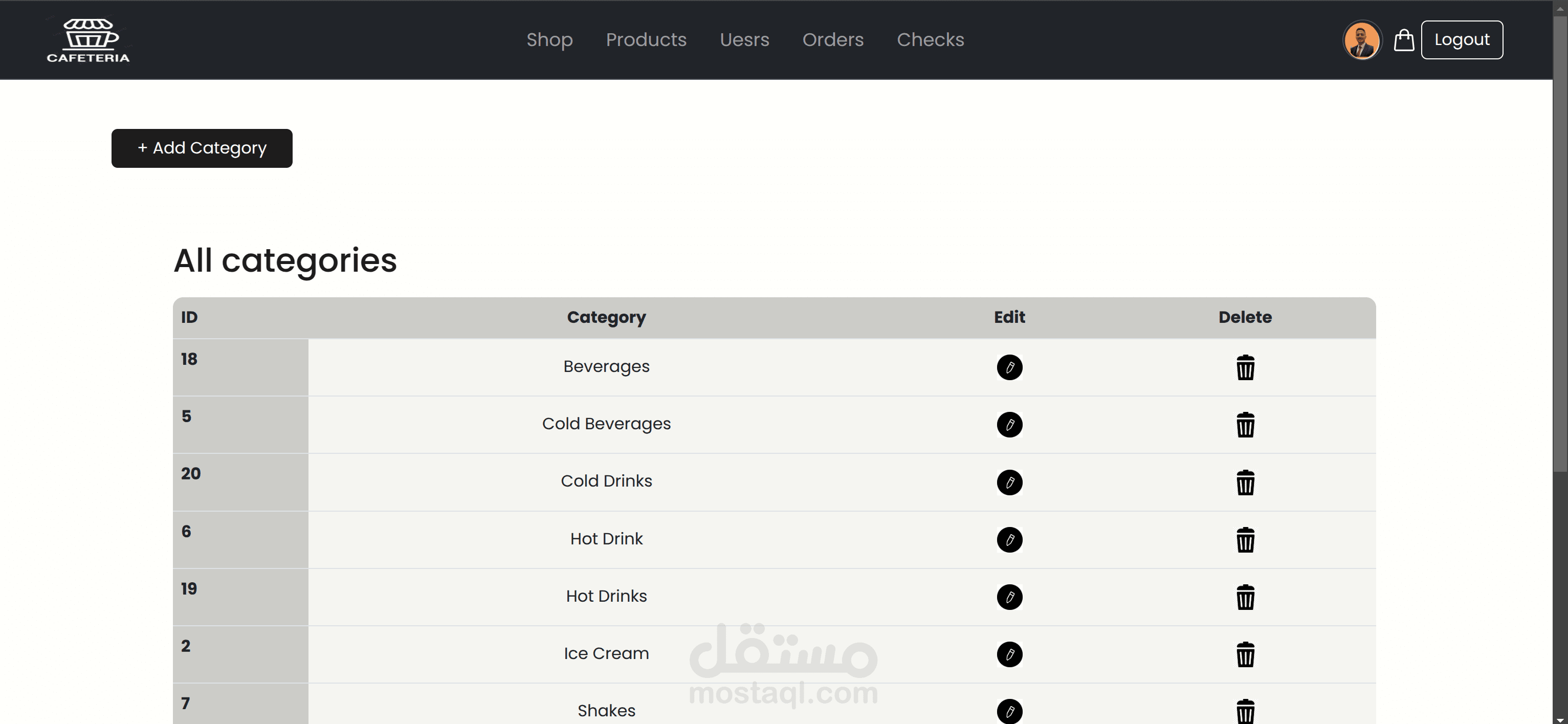Viewport: 1568px width, 724px height.
Task: Open the Checks page
Action: (930, 39)
